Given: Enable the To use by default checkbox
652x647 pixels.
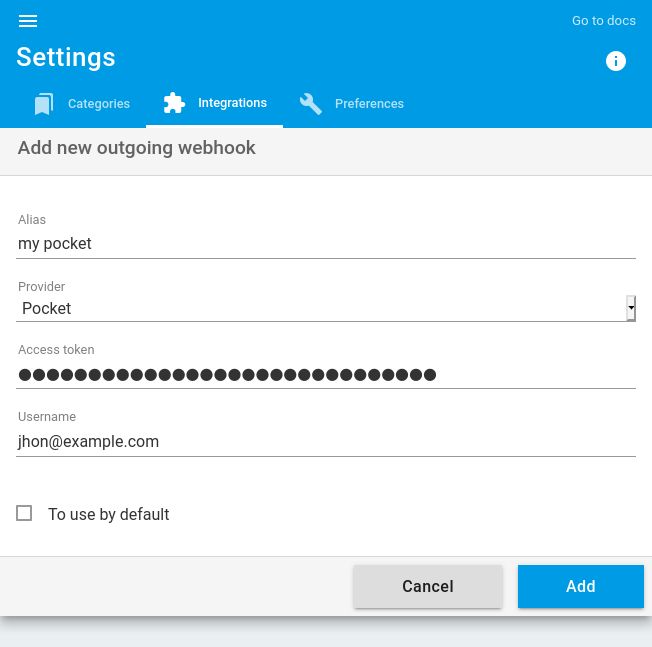Looking at the screenshot, I should [24, 513].
